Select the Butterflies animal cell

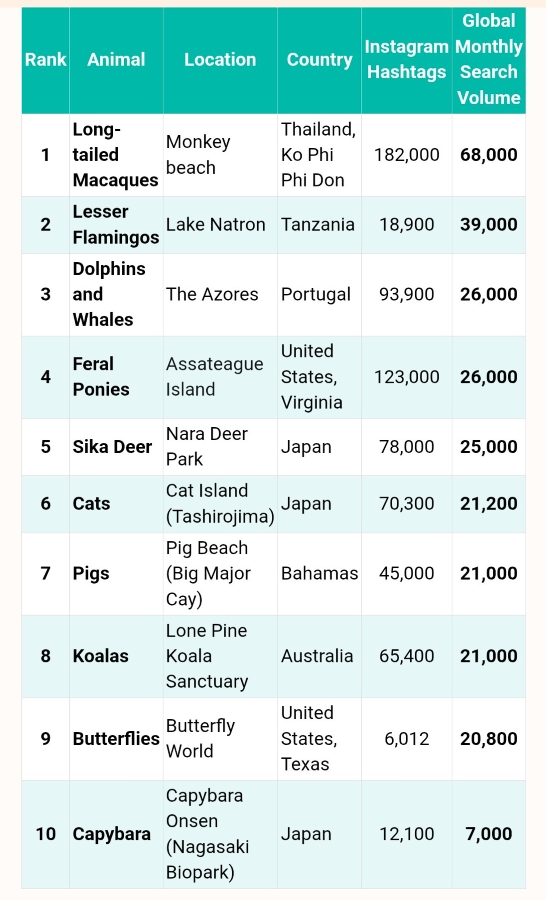116,739
